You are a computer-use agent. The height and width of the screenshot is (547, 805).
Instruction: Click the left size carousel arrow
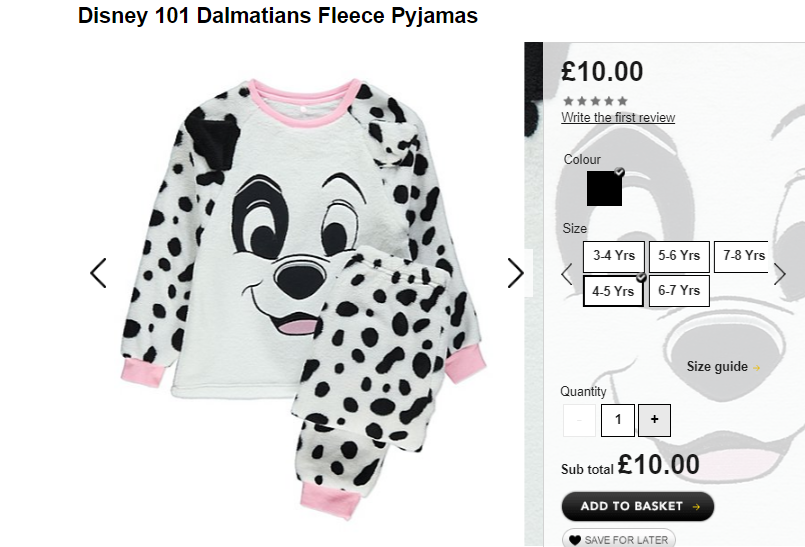pyautogui.click(x=567, y=274)
